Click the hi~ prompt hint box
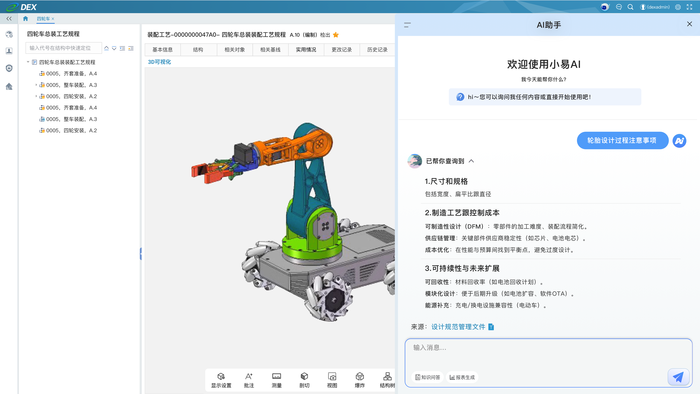Viewport: 700px width, 394px height. 545,97
